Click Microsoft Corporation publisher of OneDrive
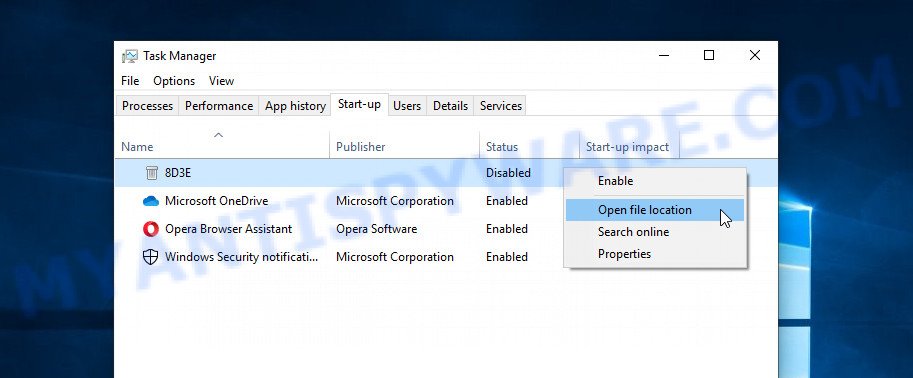 pyautogui.click(x=395, y=201)
